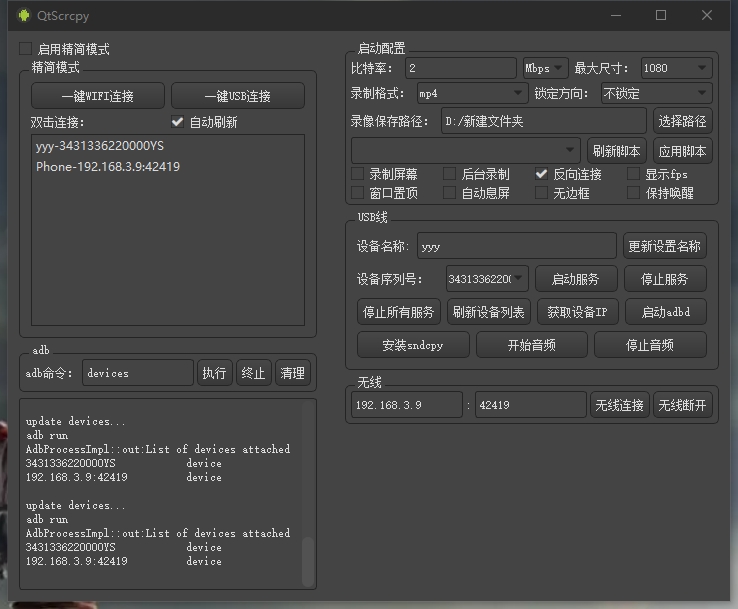
Task: Open the Mbps bitrate unit dropdown
Action: pyautogui.click(x=545, y=68)
